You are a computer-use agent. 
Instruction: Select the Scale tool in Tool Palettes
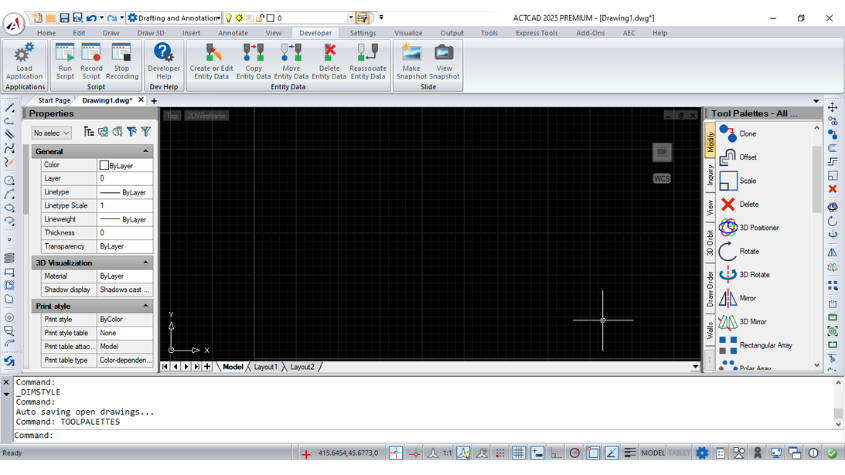738,181
